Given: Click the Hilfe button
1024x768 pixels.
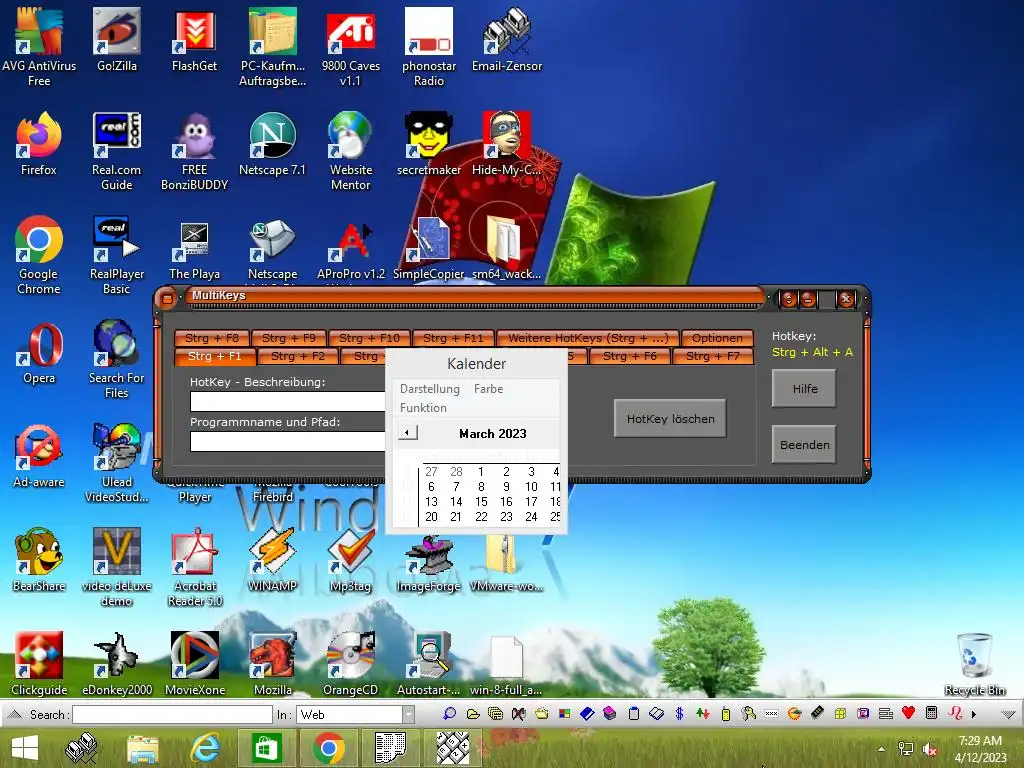Looking at the screenshot, I should coord(804,389).
